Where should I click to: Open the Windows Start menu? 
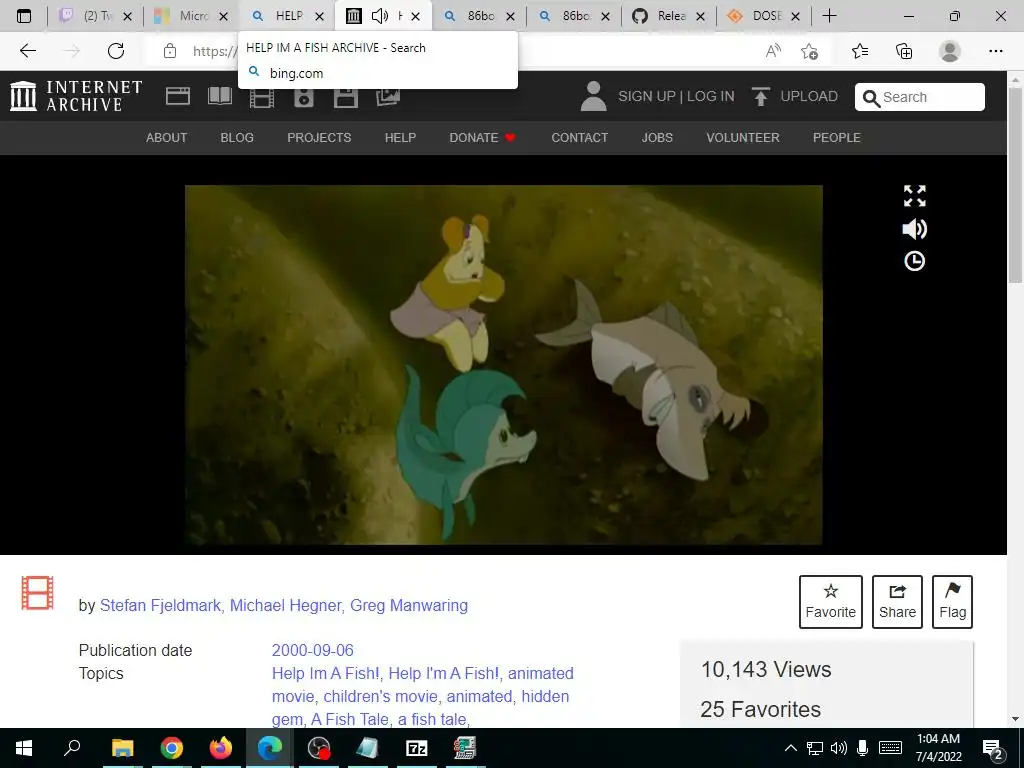click(x=24, y=748)
